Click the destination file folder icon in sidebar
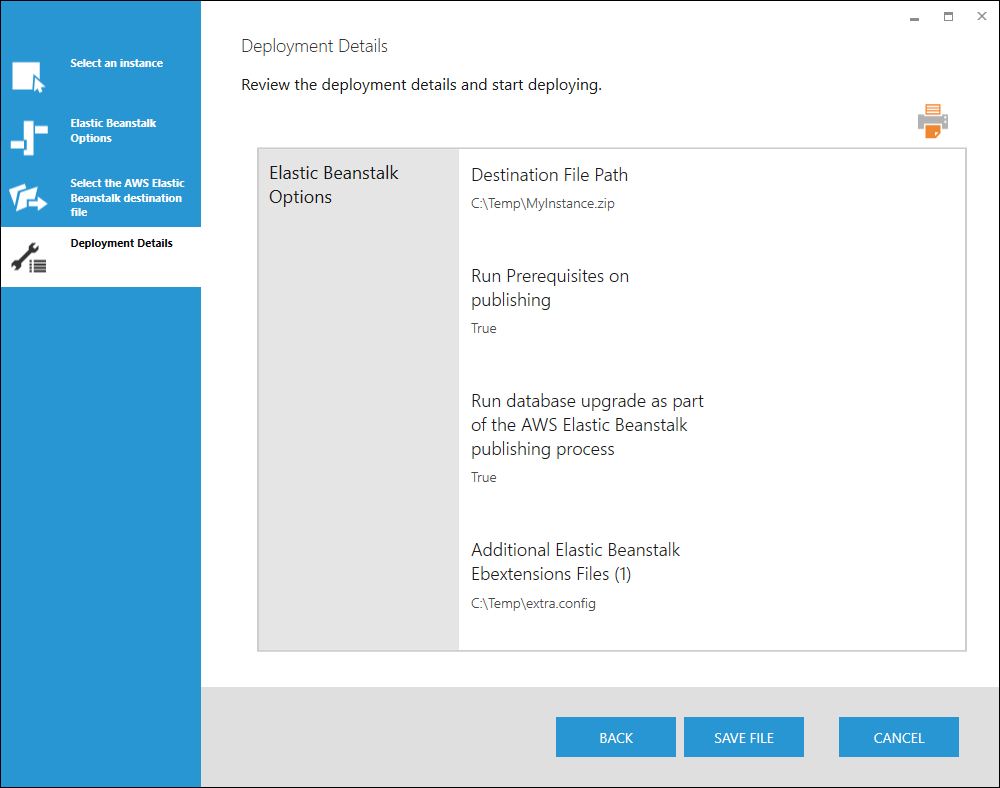 click(28, 197)
